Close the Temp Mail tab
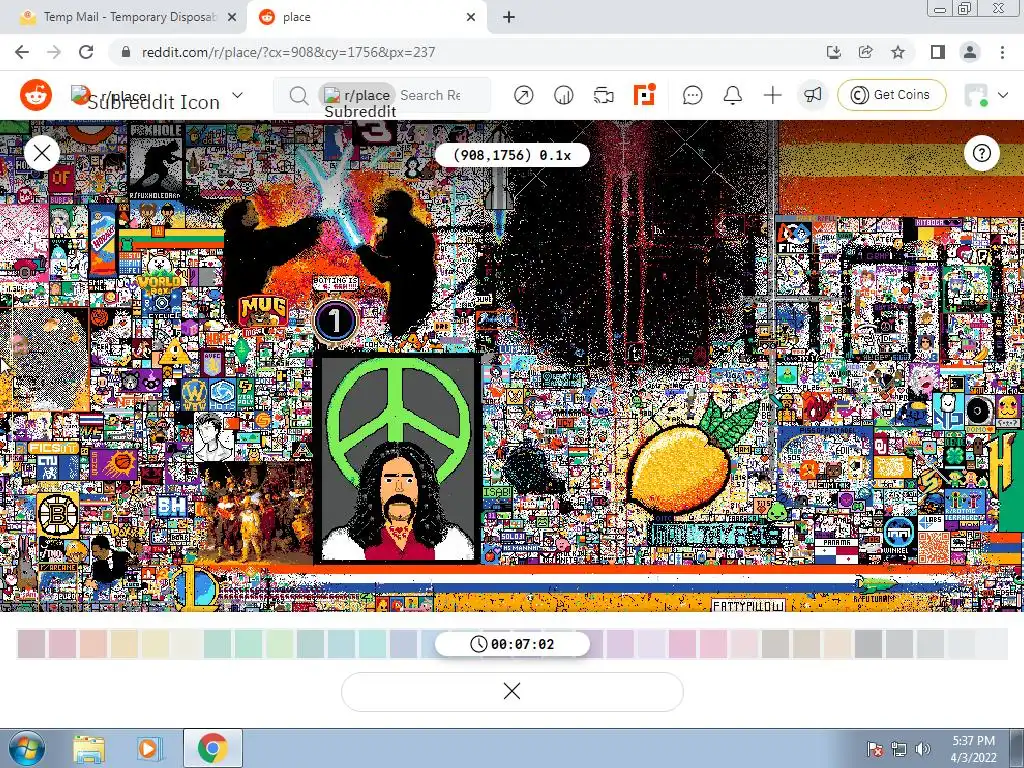This screenshot has height=768, width=1024. [x=232, y=17]
